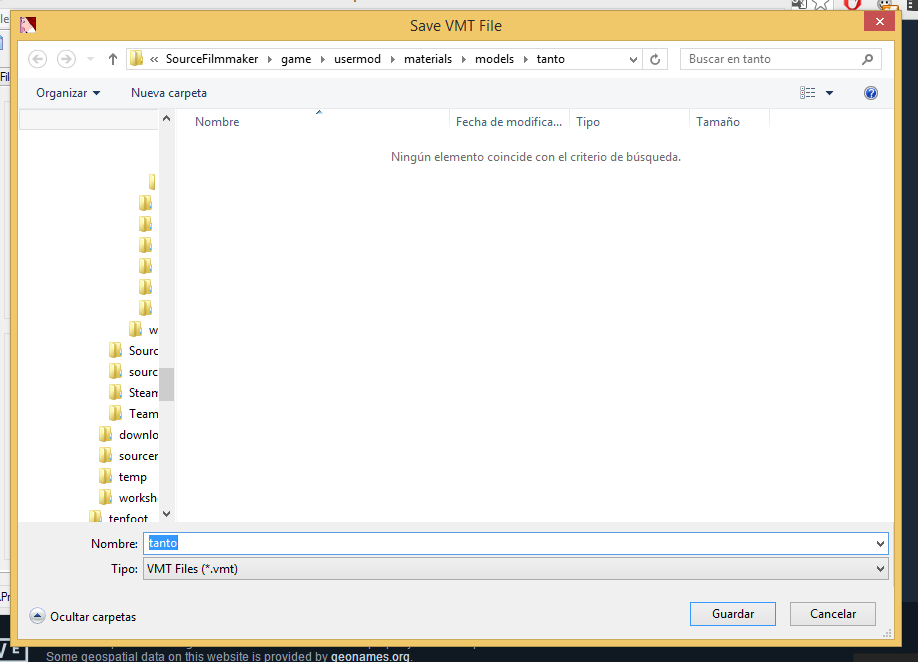The height and width of the screenshot is (662, 918).
Task: Open the view options dropdown arrow
Action: [830, 93]
